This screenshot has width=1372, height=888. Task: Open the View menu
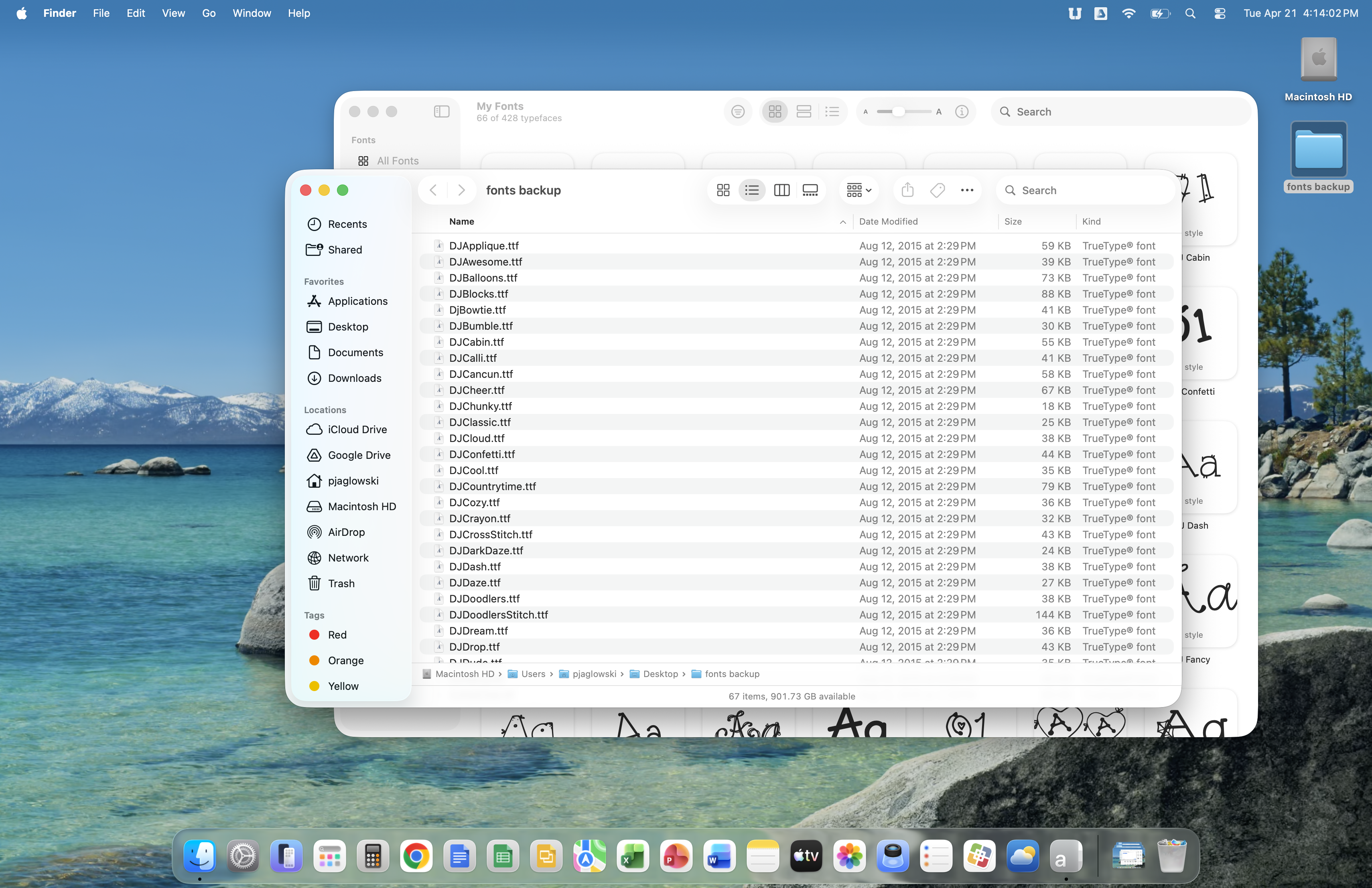(173, 13)
